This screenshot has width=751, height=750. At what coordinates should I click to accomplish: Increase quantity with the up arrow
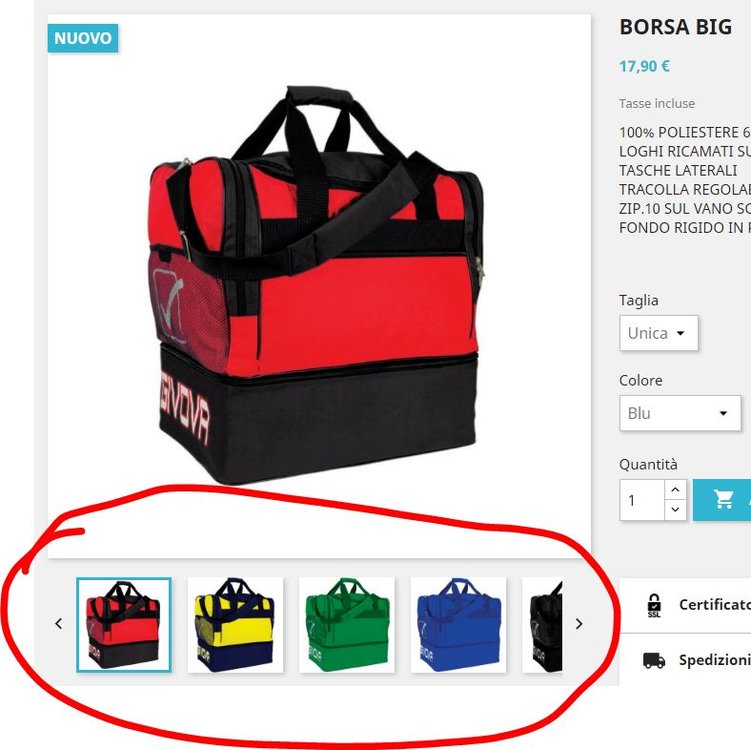675,489
